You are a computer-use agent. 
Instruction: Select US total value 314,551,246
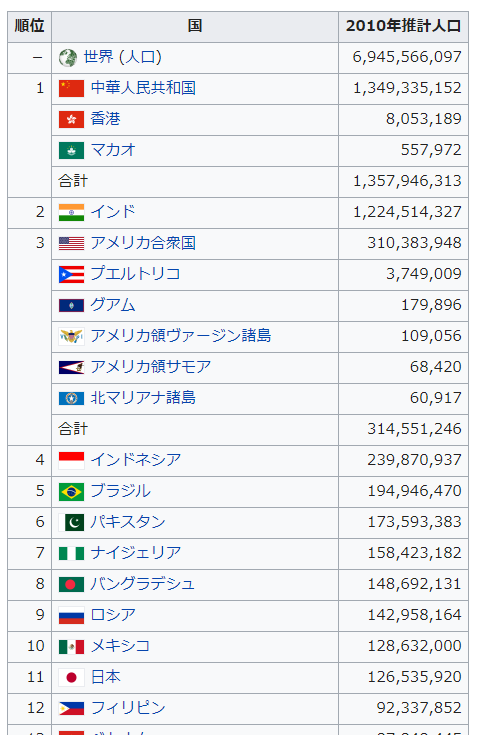click(x=414, y=429)
